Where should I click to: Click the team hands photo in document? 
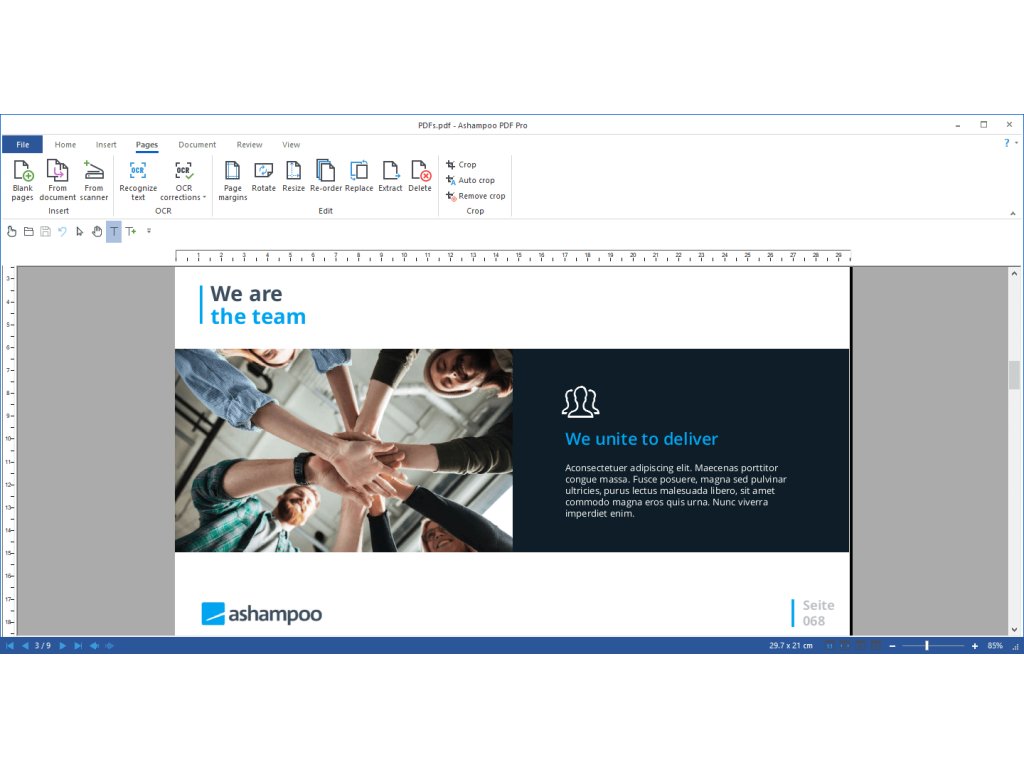coord(344,450)
